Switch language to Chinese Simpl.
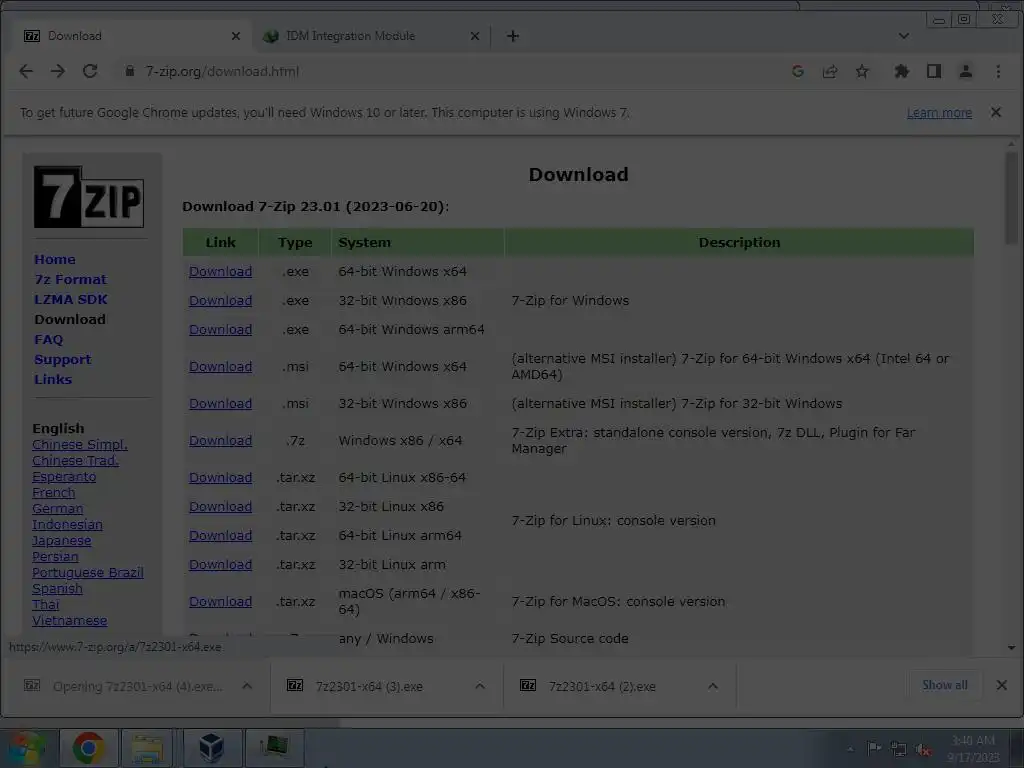The height and width of the screenshot is (768, 1024). pos(80,445)
